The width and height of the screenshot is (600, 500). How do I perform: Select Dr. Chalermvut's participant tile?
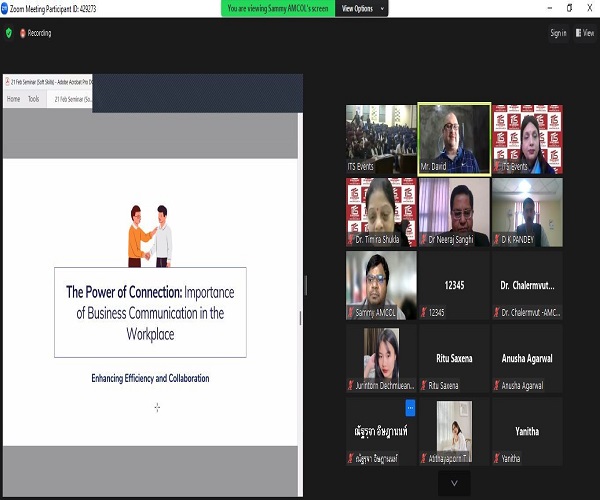(527, 285)
